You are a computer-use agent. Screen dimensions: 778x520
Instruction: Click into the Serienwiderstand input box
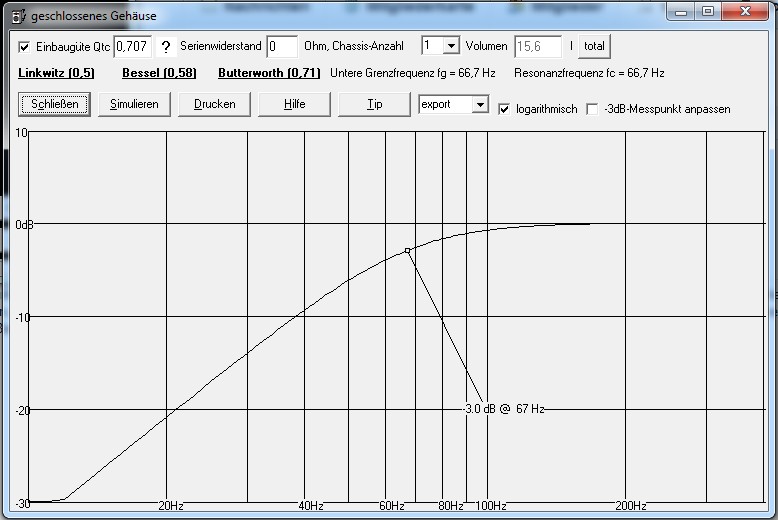282,46
